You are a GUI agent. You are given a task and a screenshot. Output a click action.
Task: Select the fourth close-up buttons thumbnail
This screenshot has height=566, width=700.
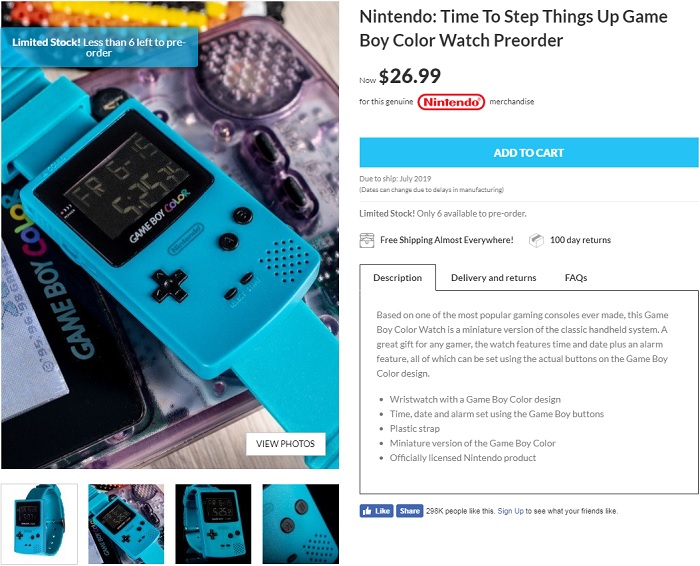pos(300,524)
